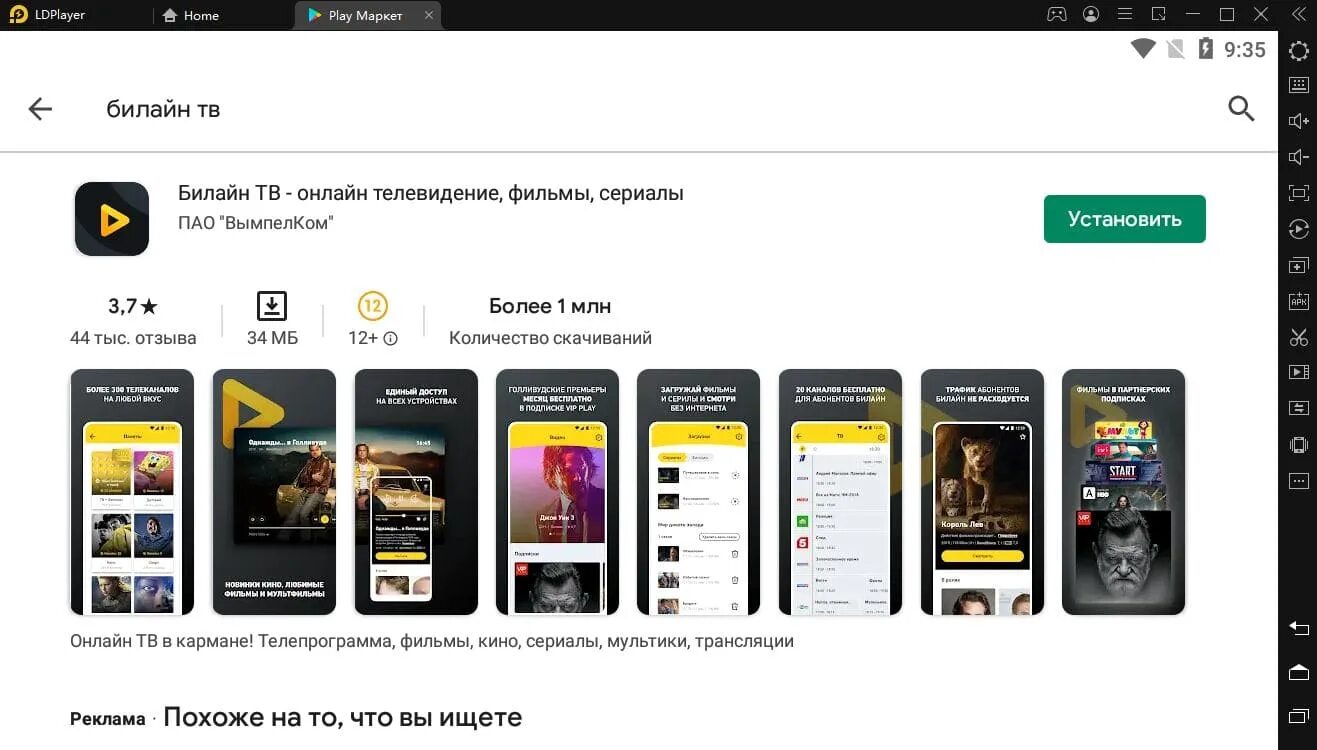This screenshot has height=750, width=1317.
Task: Click 'Похоже на то, что вы ищете' heading
Action: (x=342, y=717)
